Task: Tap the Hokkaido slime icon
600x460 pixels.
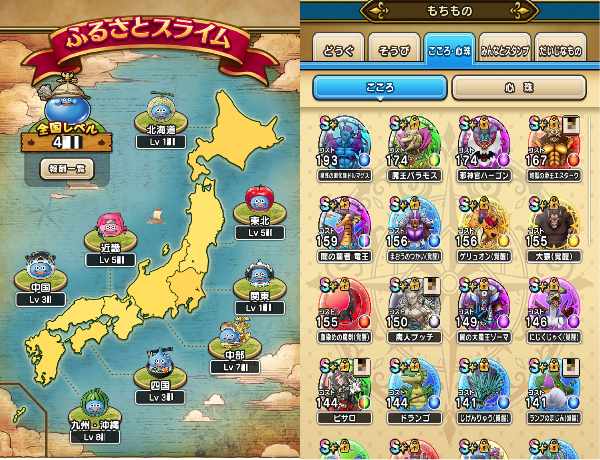Action: click(x=161, y=108)
